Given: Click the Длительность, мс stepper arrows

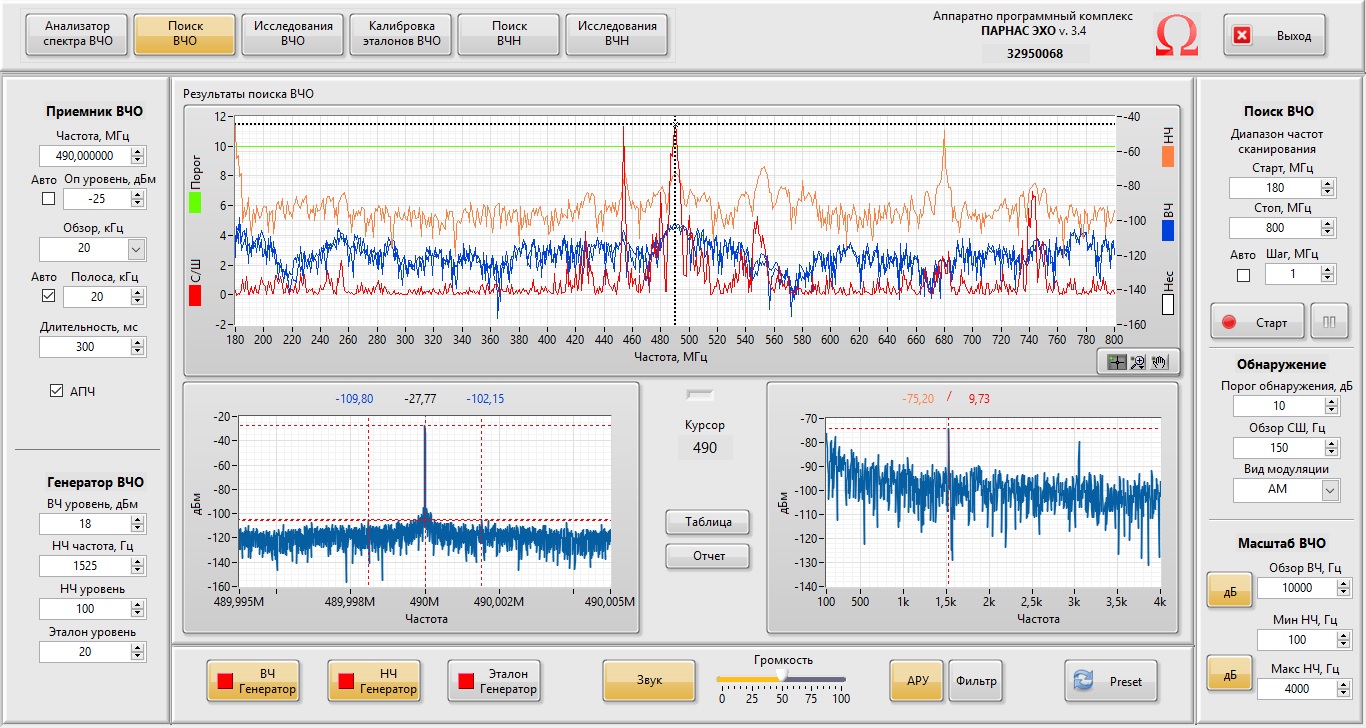Looking at the screenshot, I should click(x=138, y=347).
